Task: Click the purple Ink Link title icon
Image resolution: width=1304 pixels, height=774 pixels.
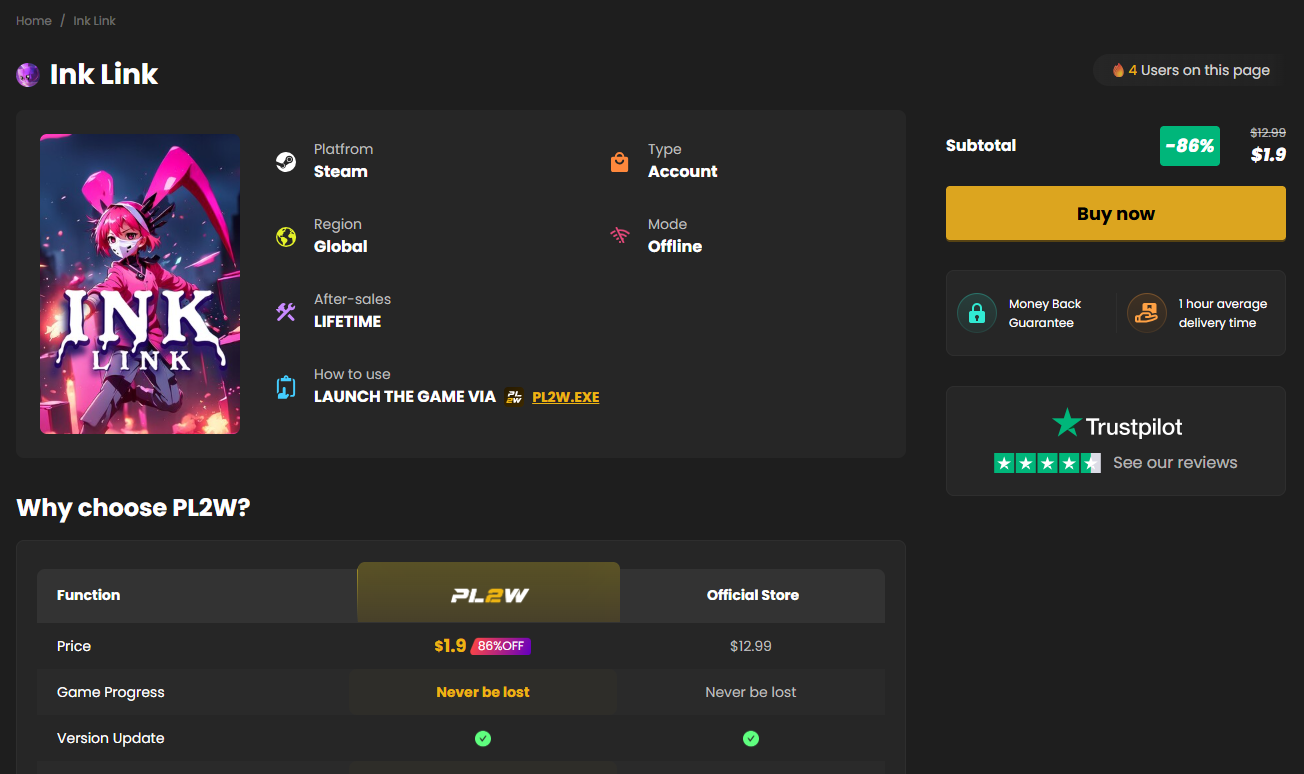Action: pyautogui.click(x=28, y=75)
